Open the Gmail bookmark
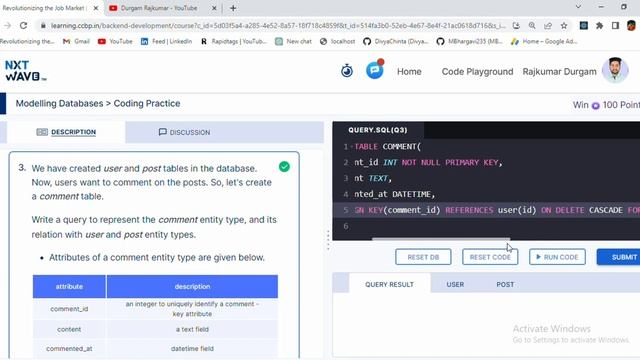 (76, 41)
